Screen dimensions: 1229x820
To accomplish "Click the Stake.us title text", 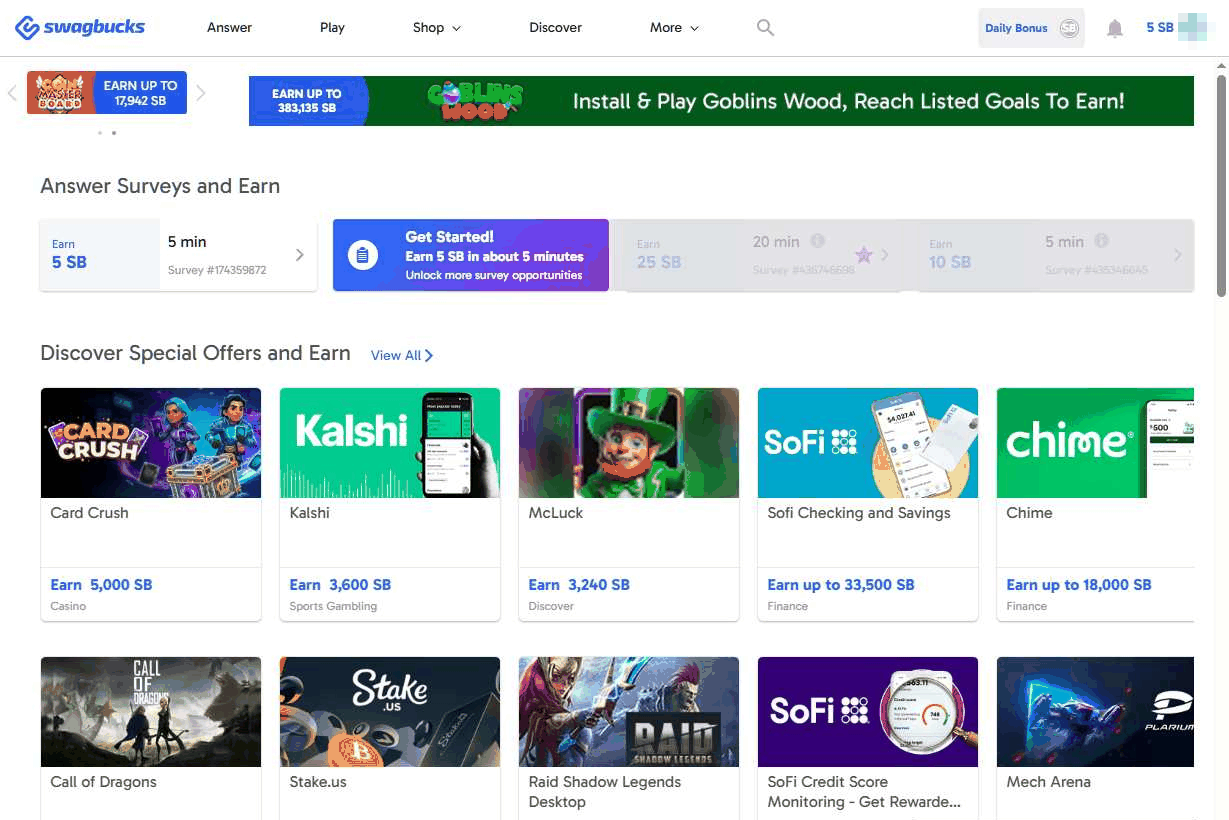I will click(x=318, y=782).
